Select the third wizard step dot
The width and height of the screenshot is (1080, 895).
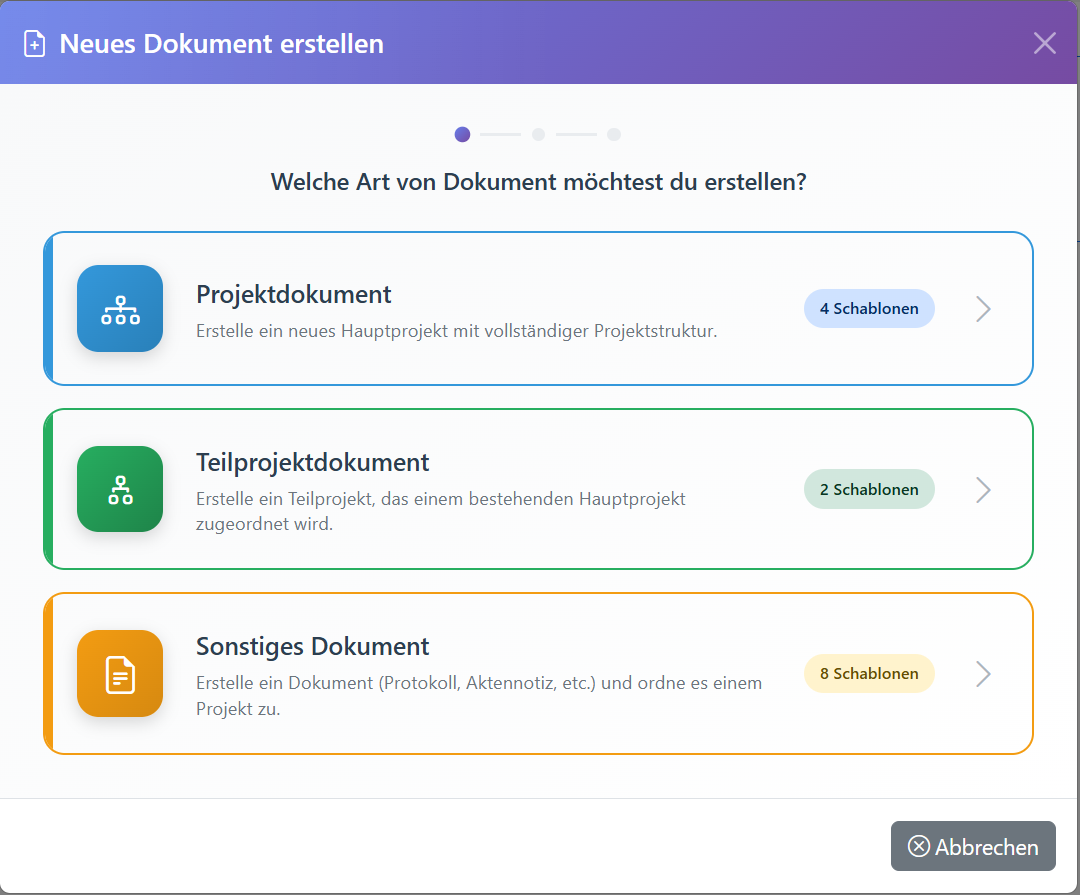pos(614,133)
